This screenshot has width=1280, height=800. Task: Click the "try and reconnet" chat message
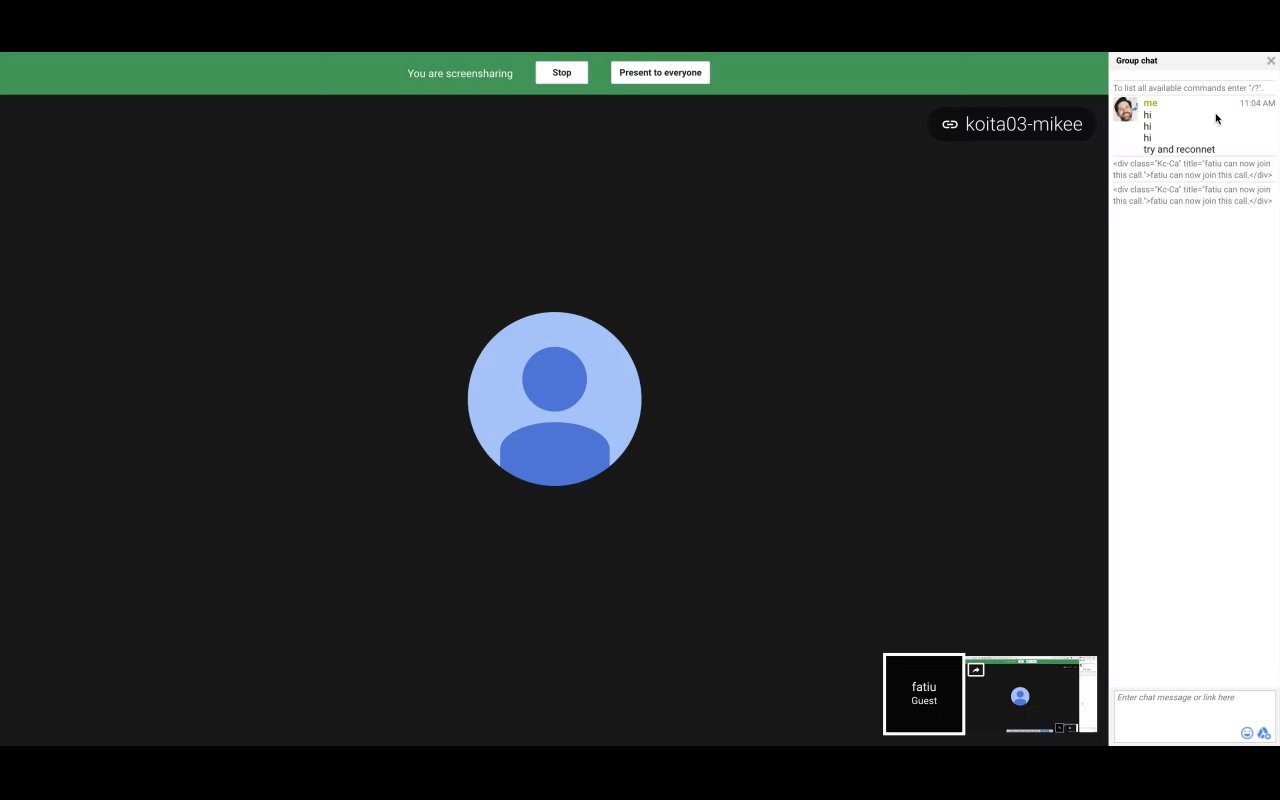(x=1179, y=150)
